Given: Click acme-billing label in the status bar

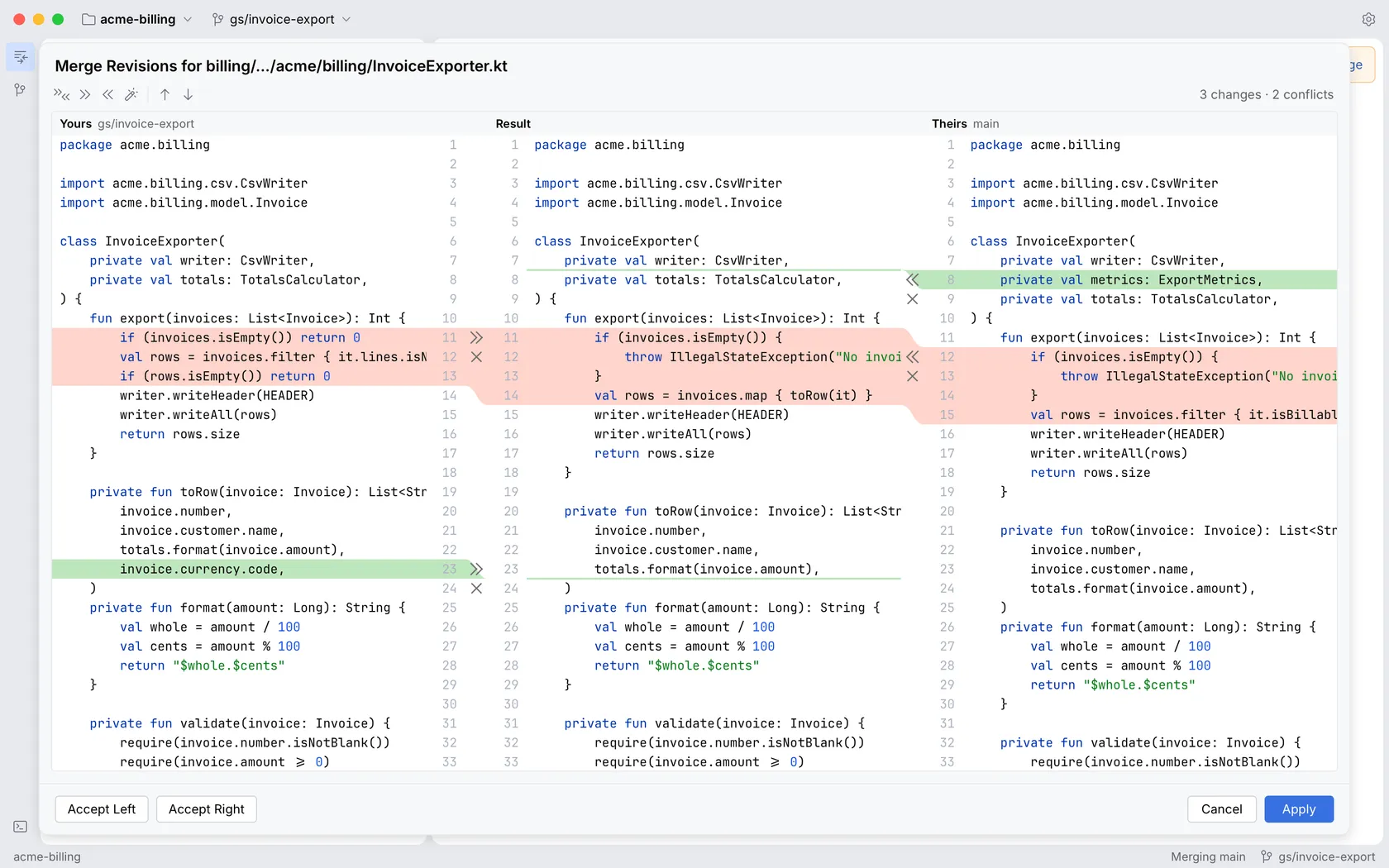Looking at the screenshot, I should tap(47, 856).
